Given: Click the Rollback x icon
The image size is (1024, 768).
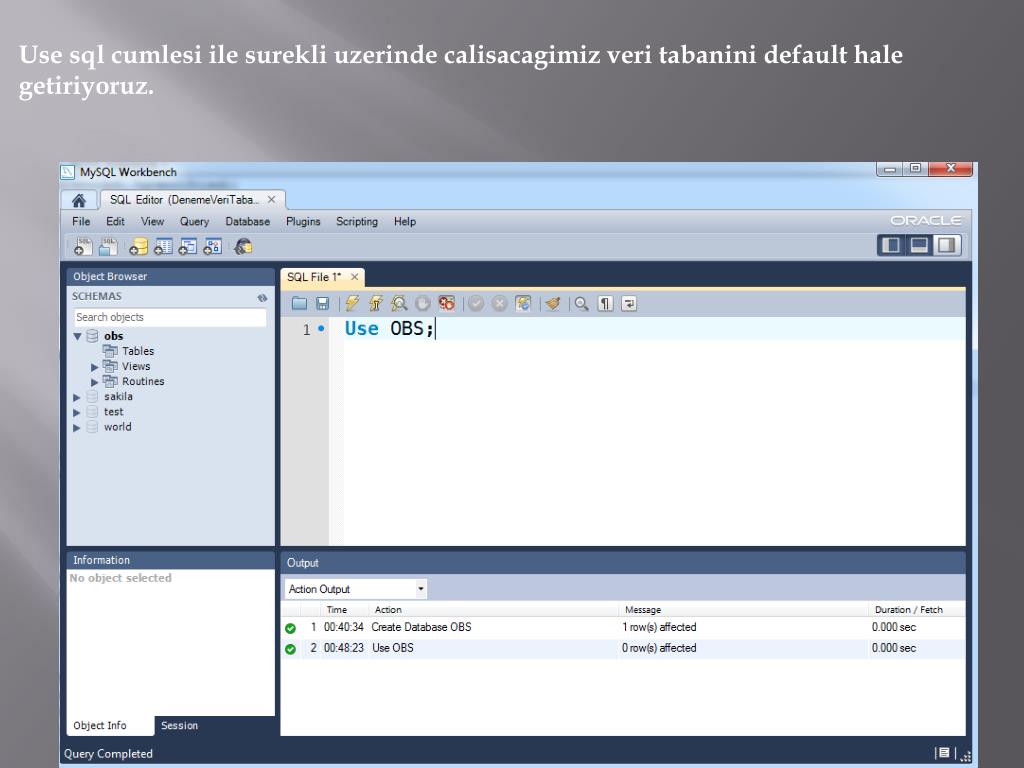Looking at the screenshot, I should click(x=500, y=303).
